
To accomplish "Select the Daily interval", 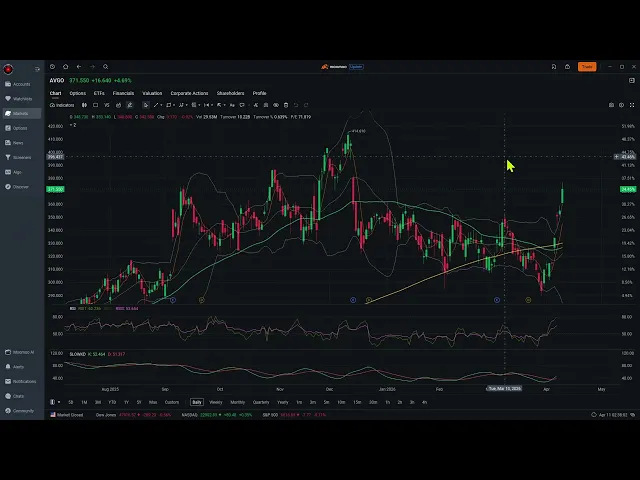I will click(197, 402).
